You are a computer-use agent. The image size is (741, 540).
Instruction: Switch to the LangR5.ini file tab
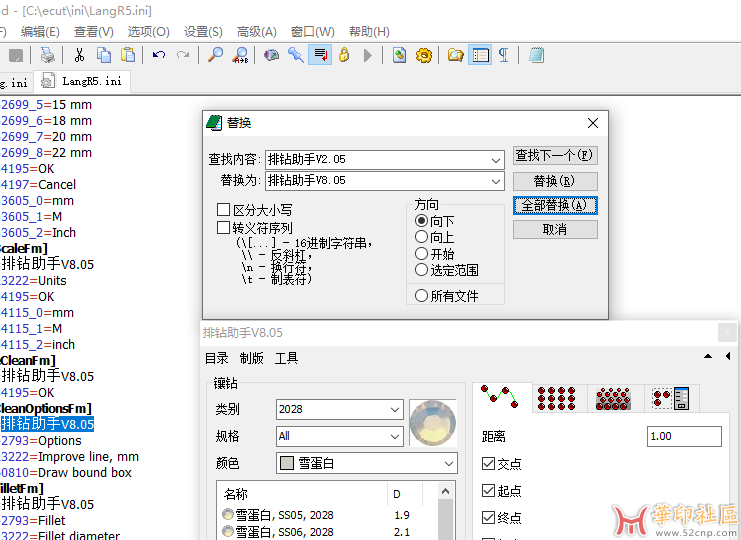coord(82,81)
